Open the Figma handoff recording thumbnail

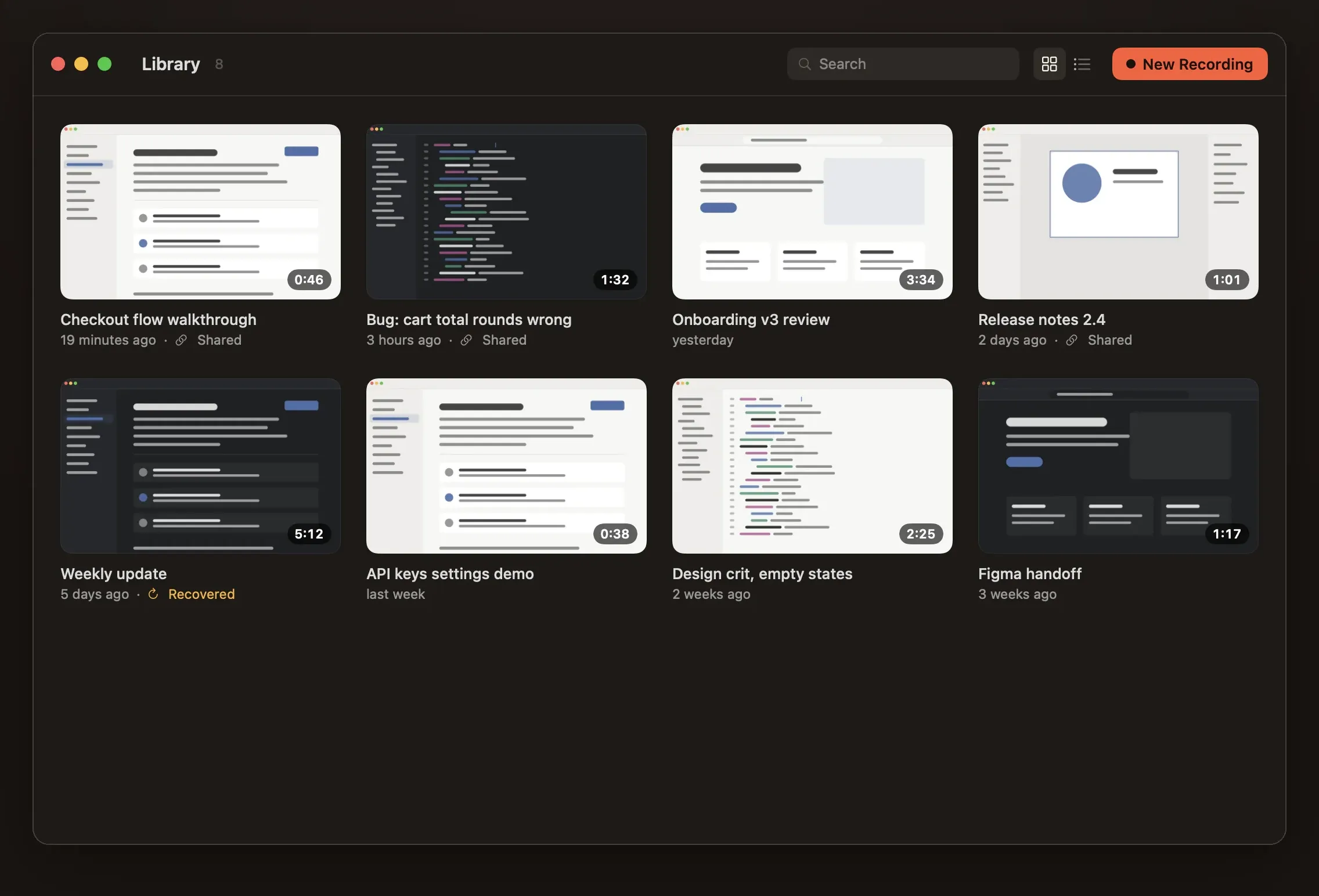[x=1118, y=466]
